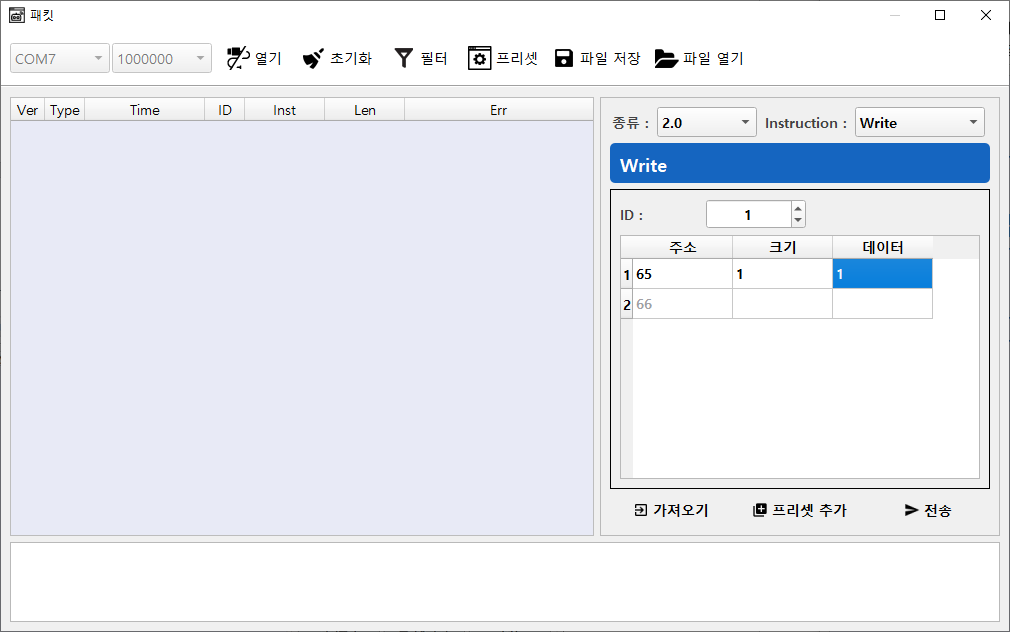The width and height of the screenshot is (1010, 632).
Task: Click the 파일 열기 folder icon
Action: click(666, 58)
